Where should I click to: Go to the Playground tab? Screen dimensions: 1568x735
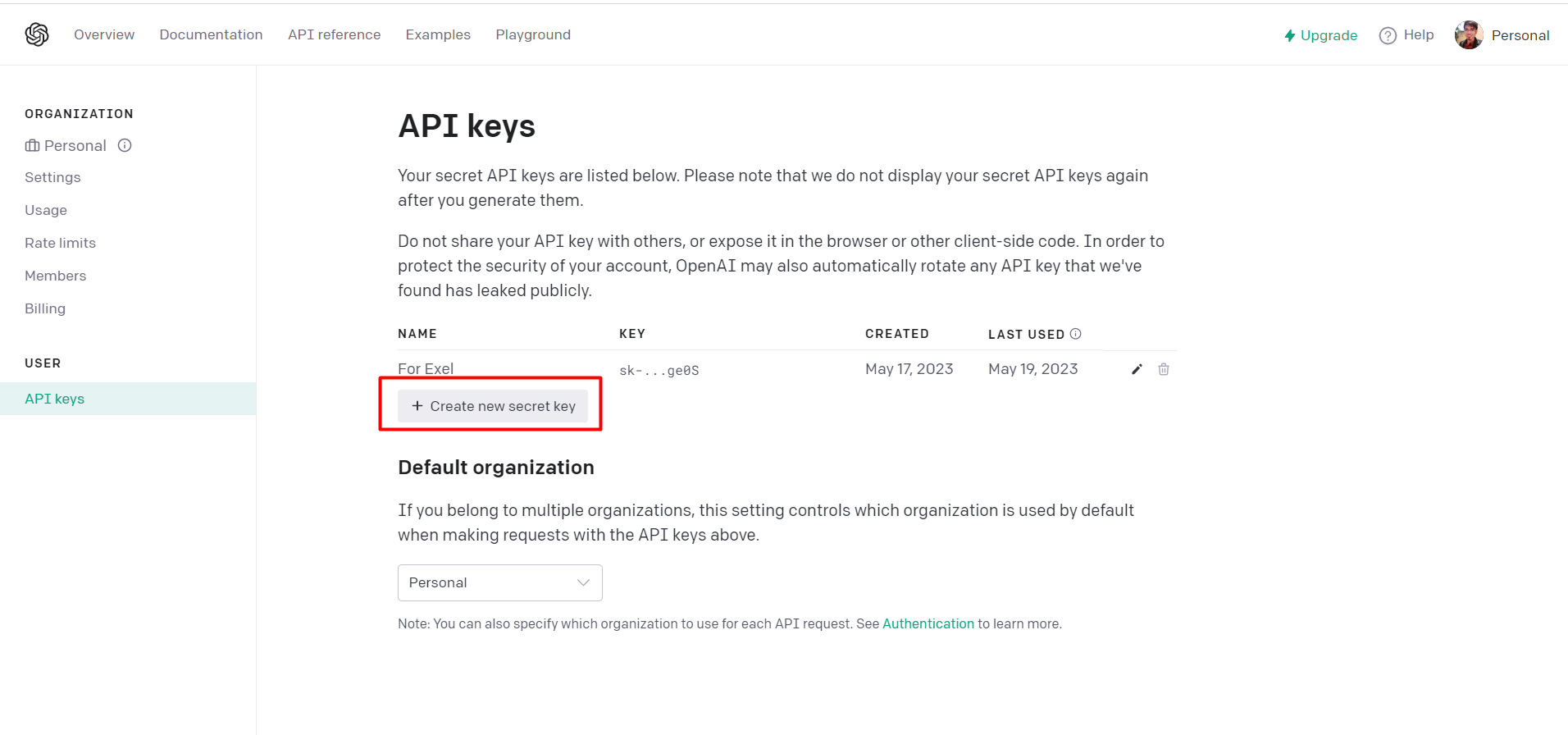(x=533, y=34)
